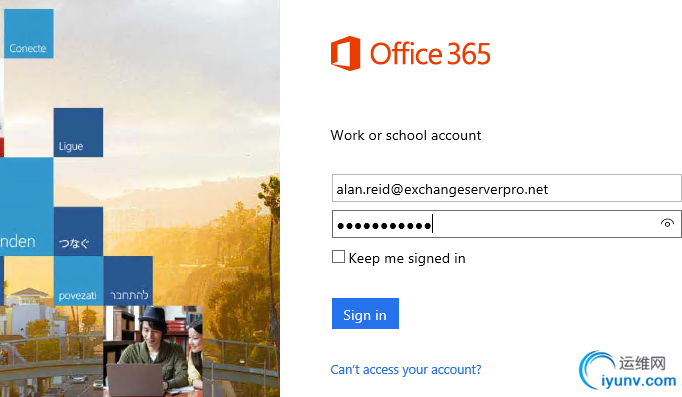Click the Hebrew text tile
The height and width of the screenshot is (397, 682).
pos(128,281)
